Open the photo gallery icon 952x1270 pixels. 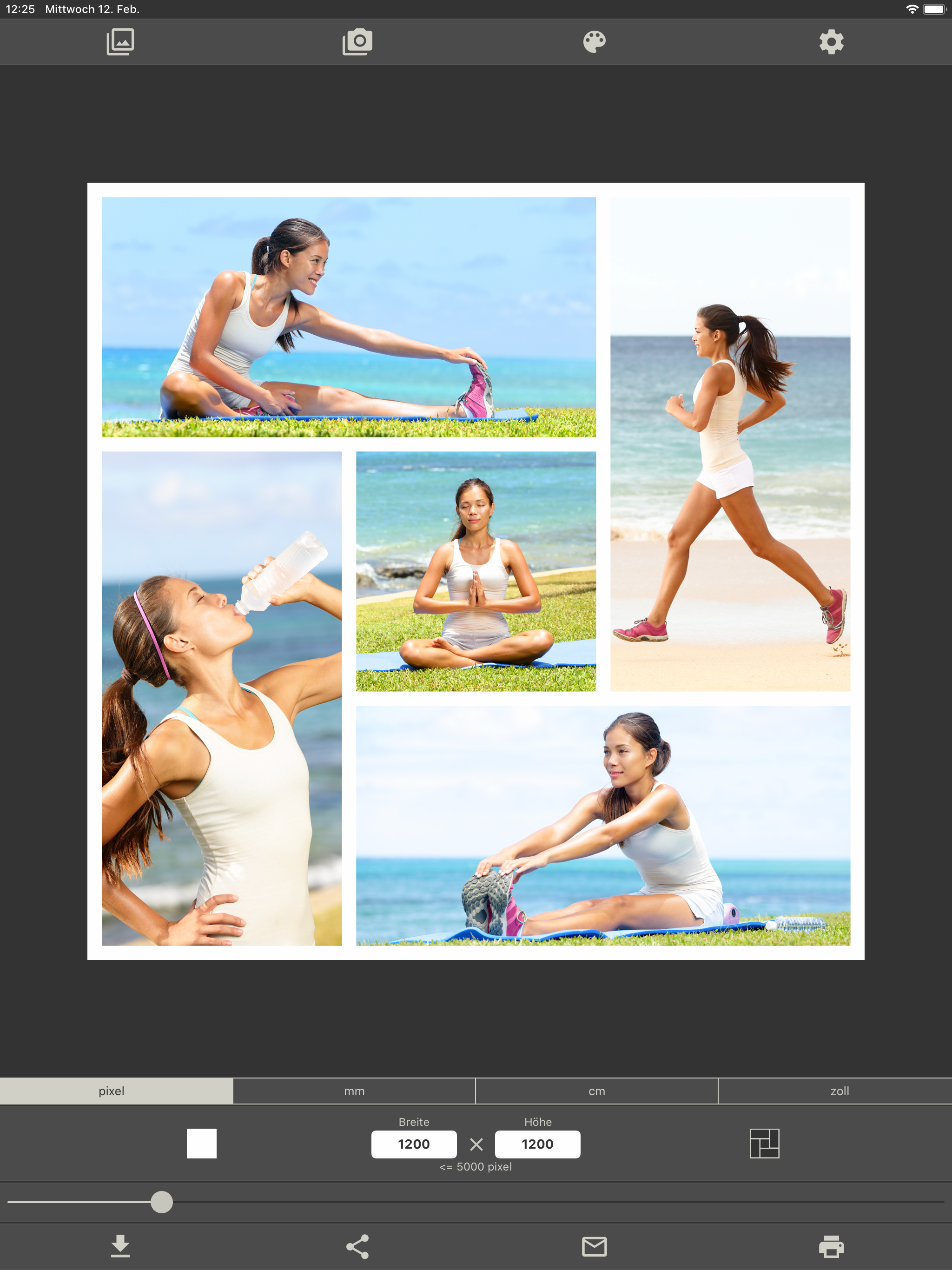click(120, 42)
